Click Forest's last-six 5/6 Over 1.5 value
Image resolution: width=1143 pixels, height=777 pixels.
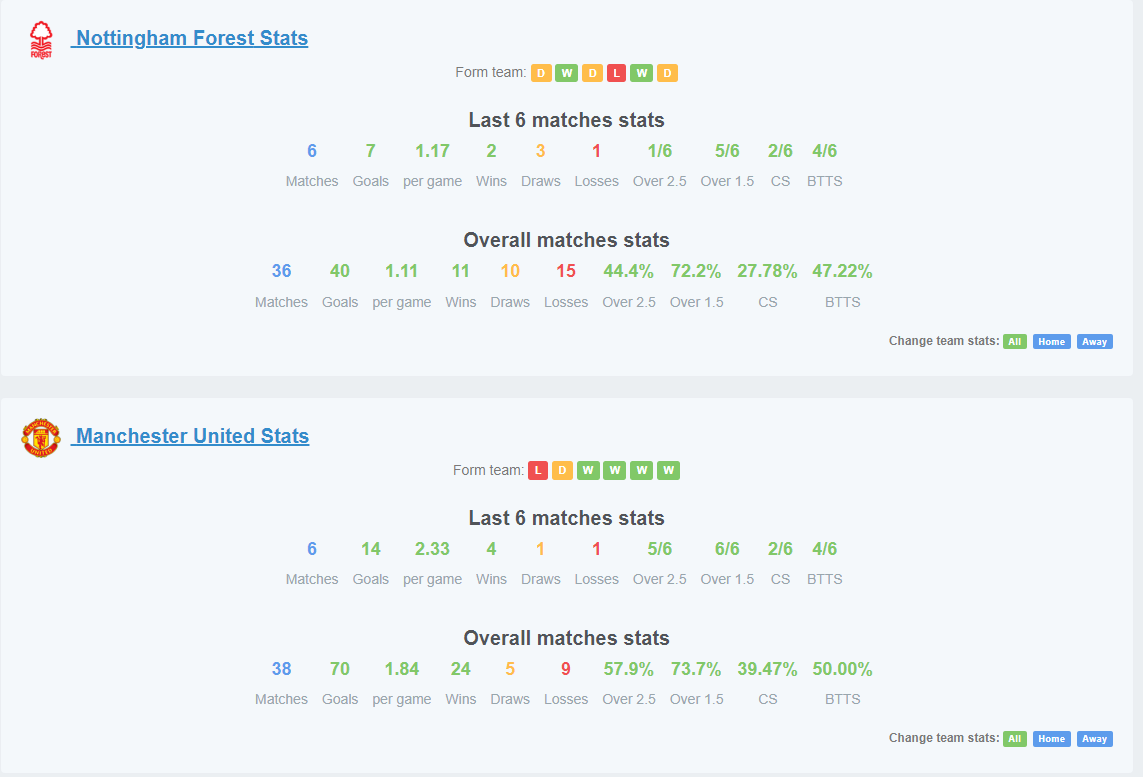(727, 151)
